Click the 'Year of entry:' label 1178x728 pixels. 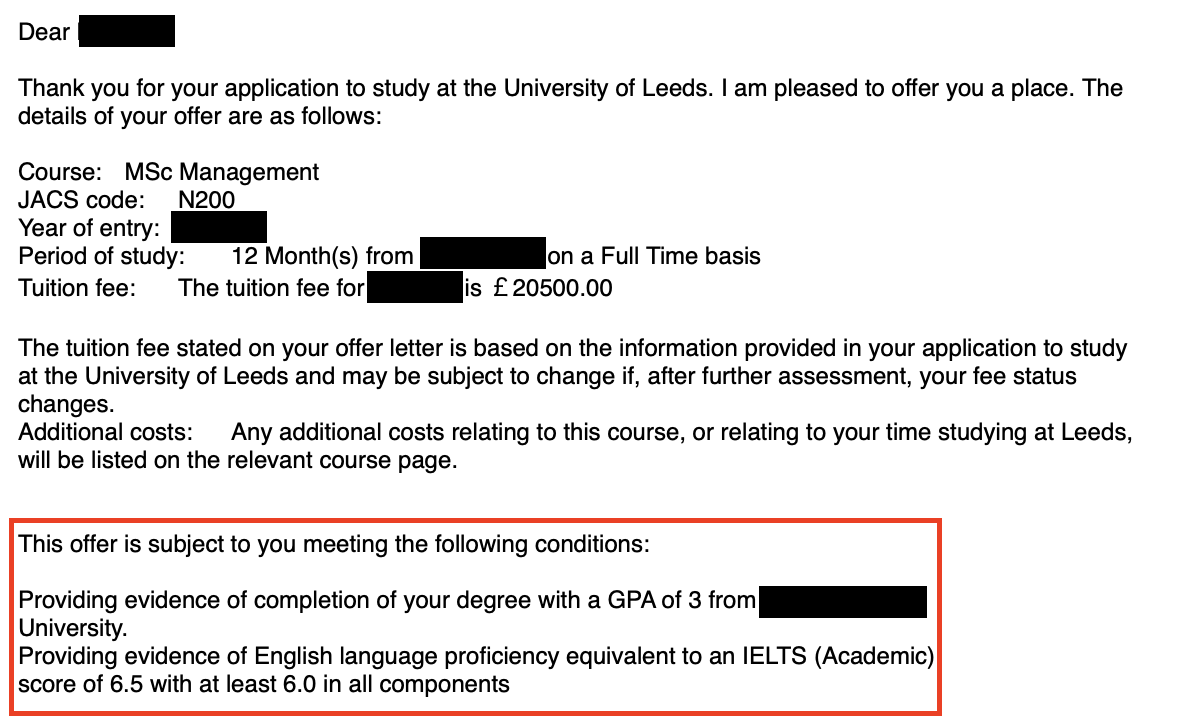pos(89,228)
